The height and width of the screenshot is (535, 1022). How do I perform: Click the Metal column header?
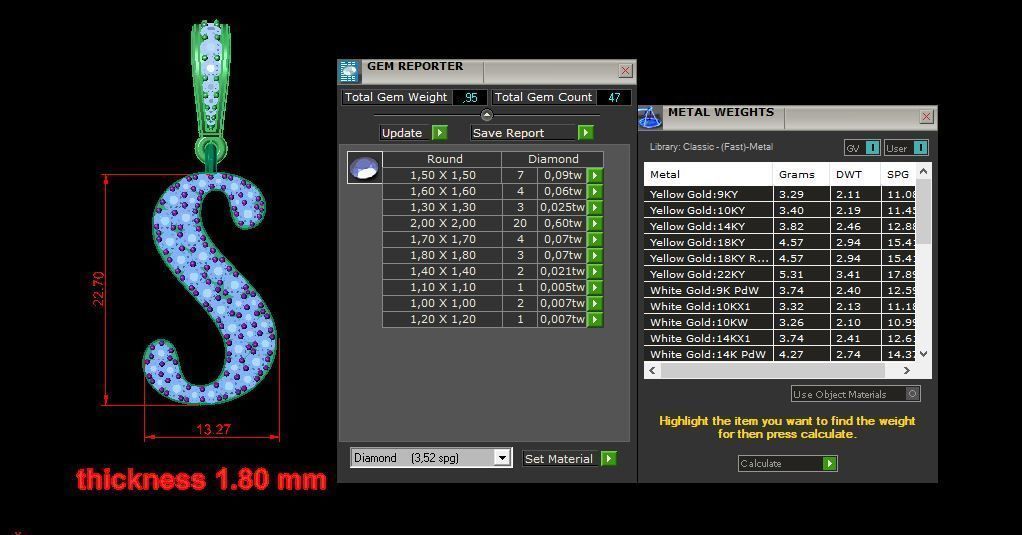[x=708, y=175]
